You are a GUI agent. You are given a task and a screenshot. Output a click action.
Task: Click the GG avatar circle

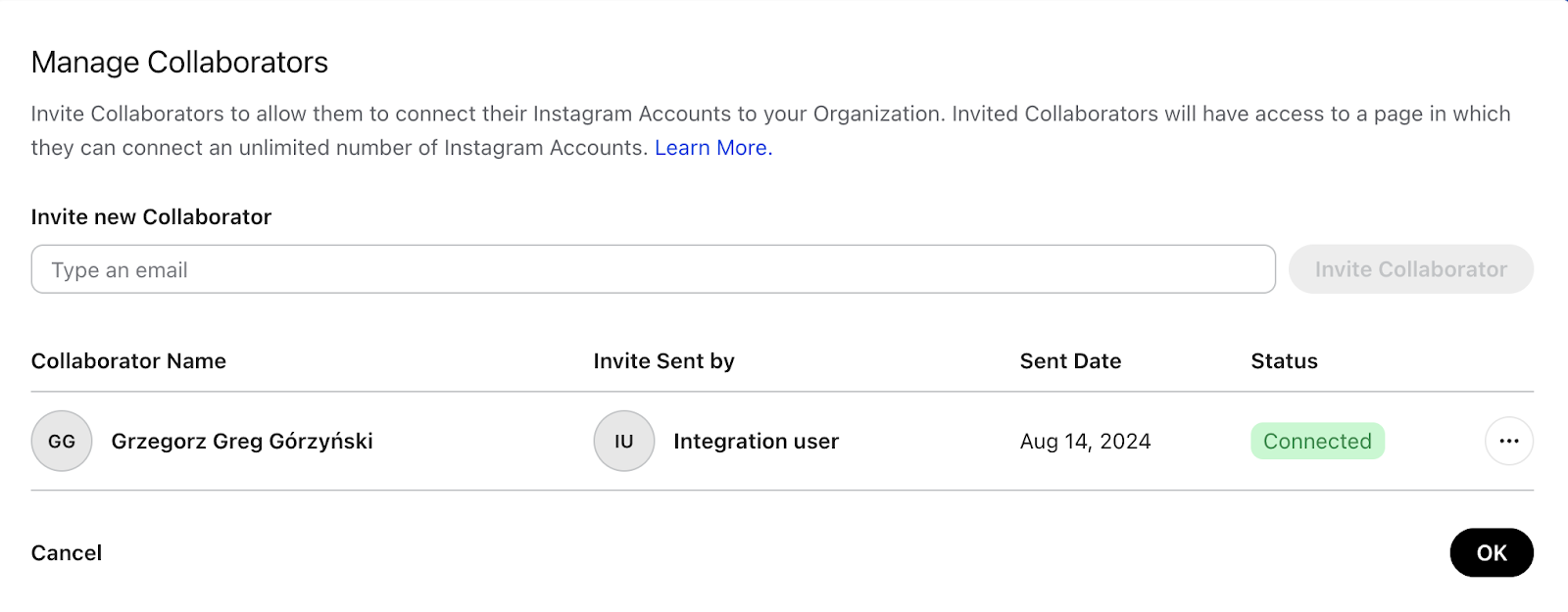(x=62, y=441)
